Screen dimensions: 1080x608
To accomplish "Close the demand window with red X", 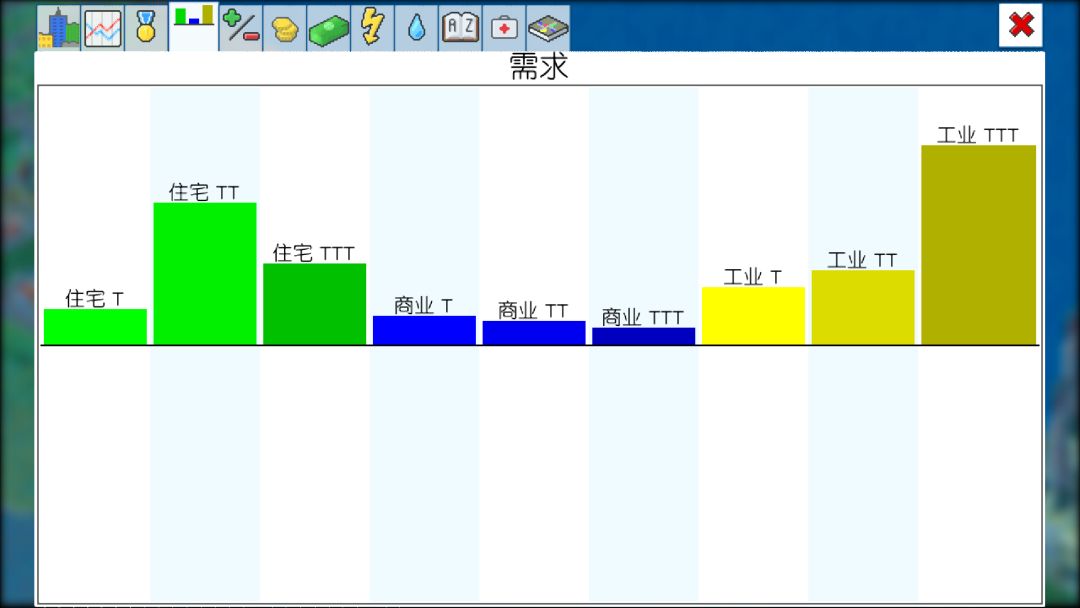I will coord(1021,25).
